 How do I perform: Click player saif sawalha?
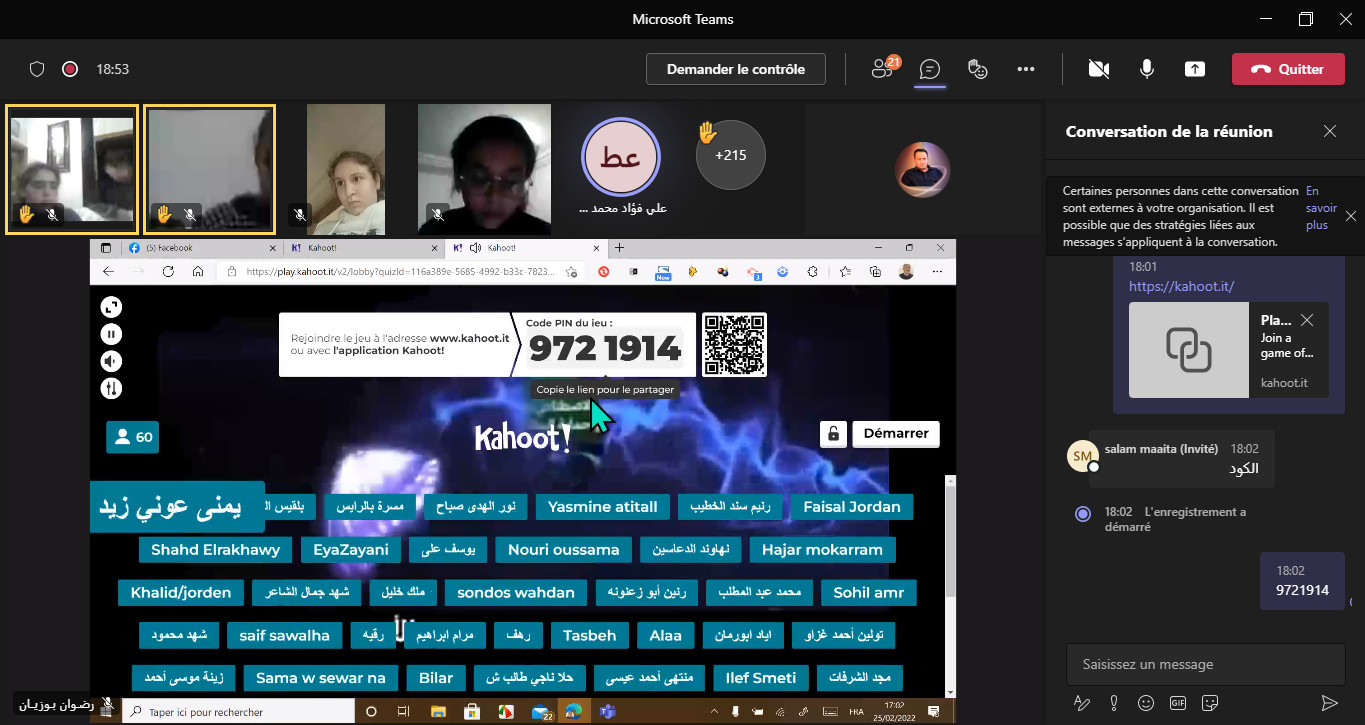284,636
